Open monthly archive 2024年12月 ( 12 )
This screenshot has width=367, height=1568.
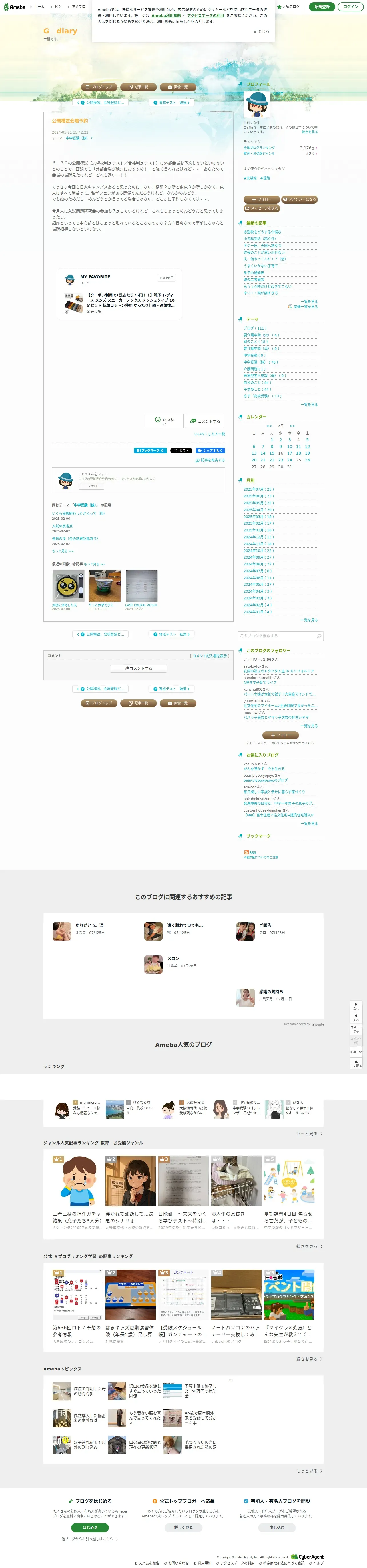pyautogui.click(x=258, y=537)
